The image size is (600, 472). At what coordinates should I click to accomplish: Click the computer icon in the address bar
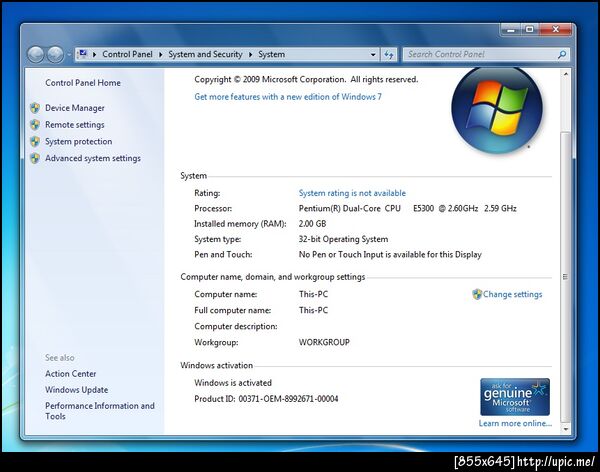click(83, 54)
